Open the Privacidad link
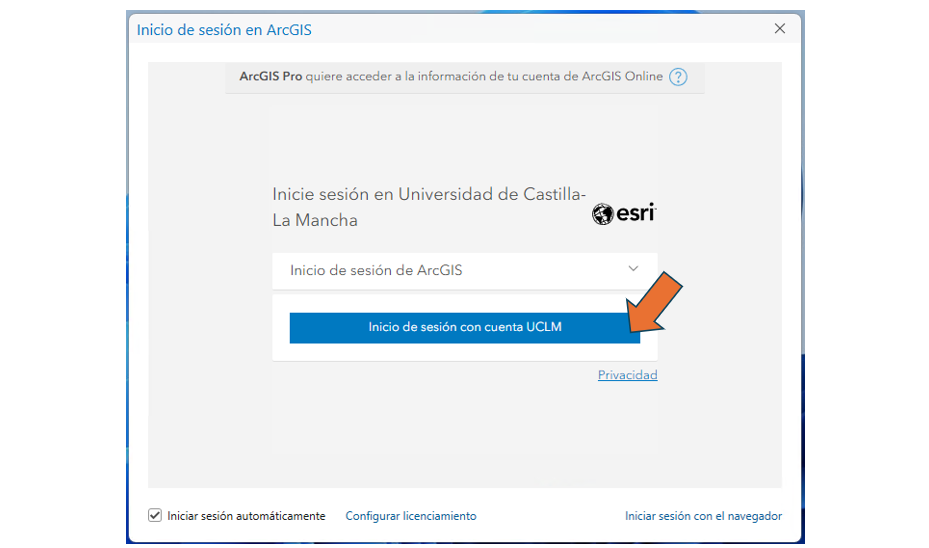 pyautogui.click(x=627, y=375)
